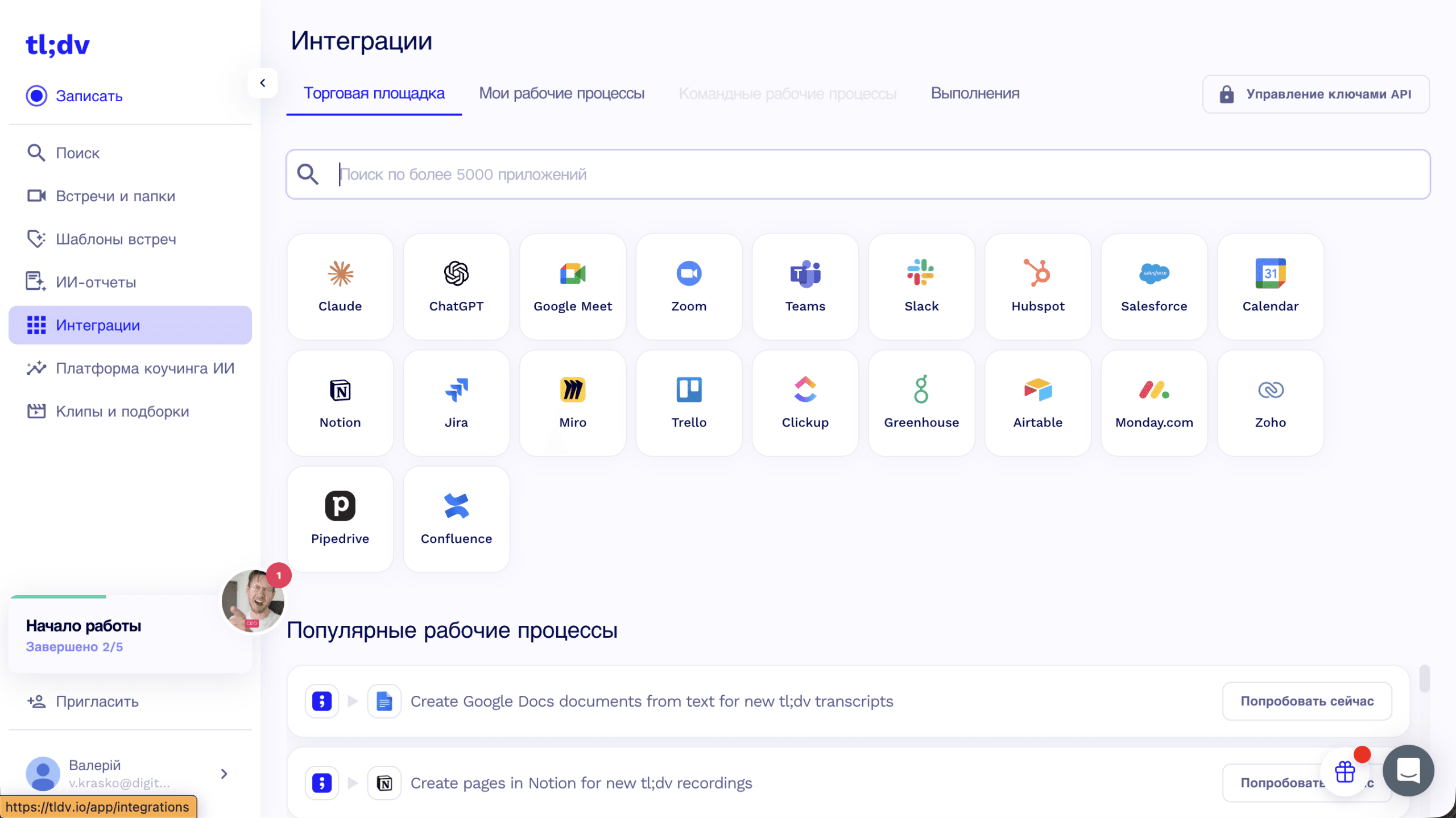The image size is (1456, 818).
Task: Select the Pipedrive integration
Action: click(340, 520)
